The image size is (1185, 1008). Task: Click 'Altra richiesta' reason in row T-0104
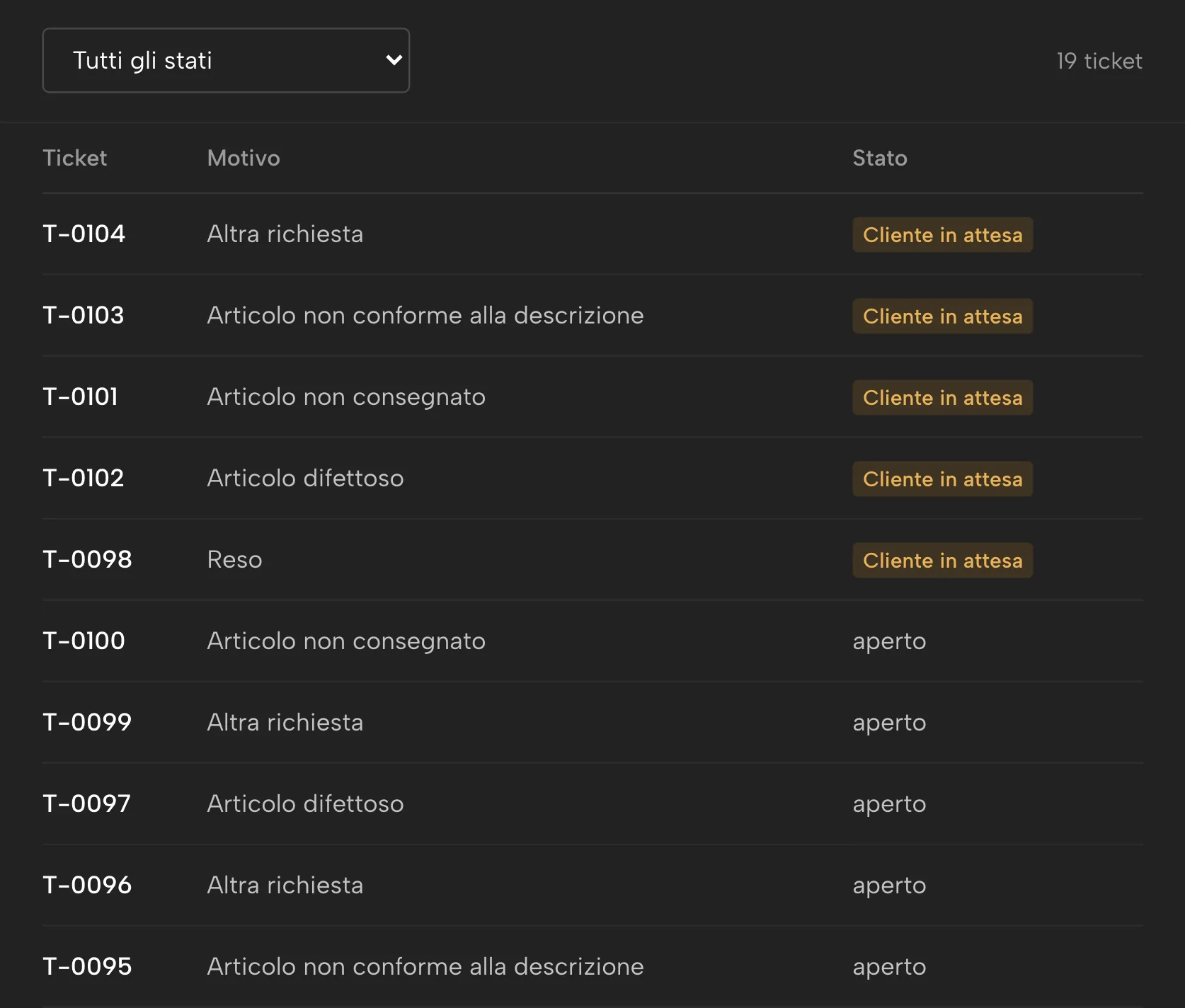tap(285, 234)
